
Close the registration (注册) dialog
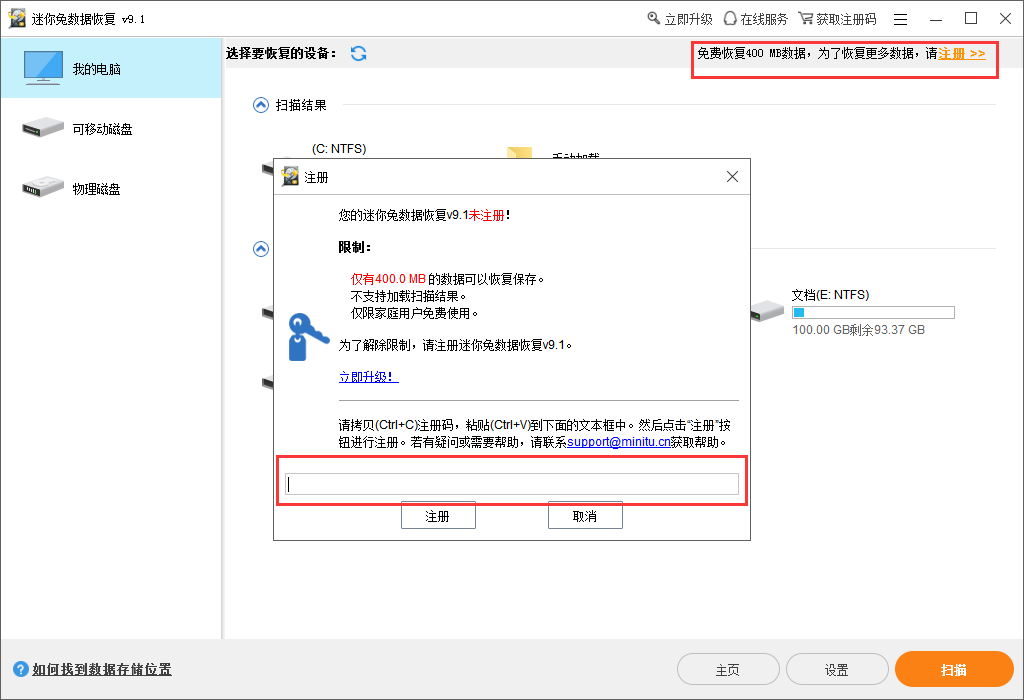[x=732, y=177]
